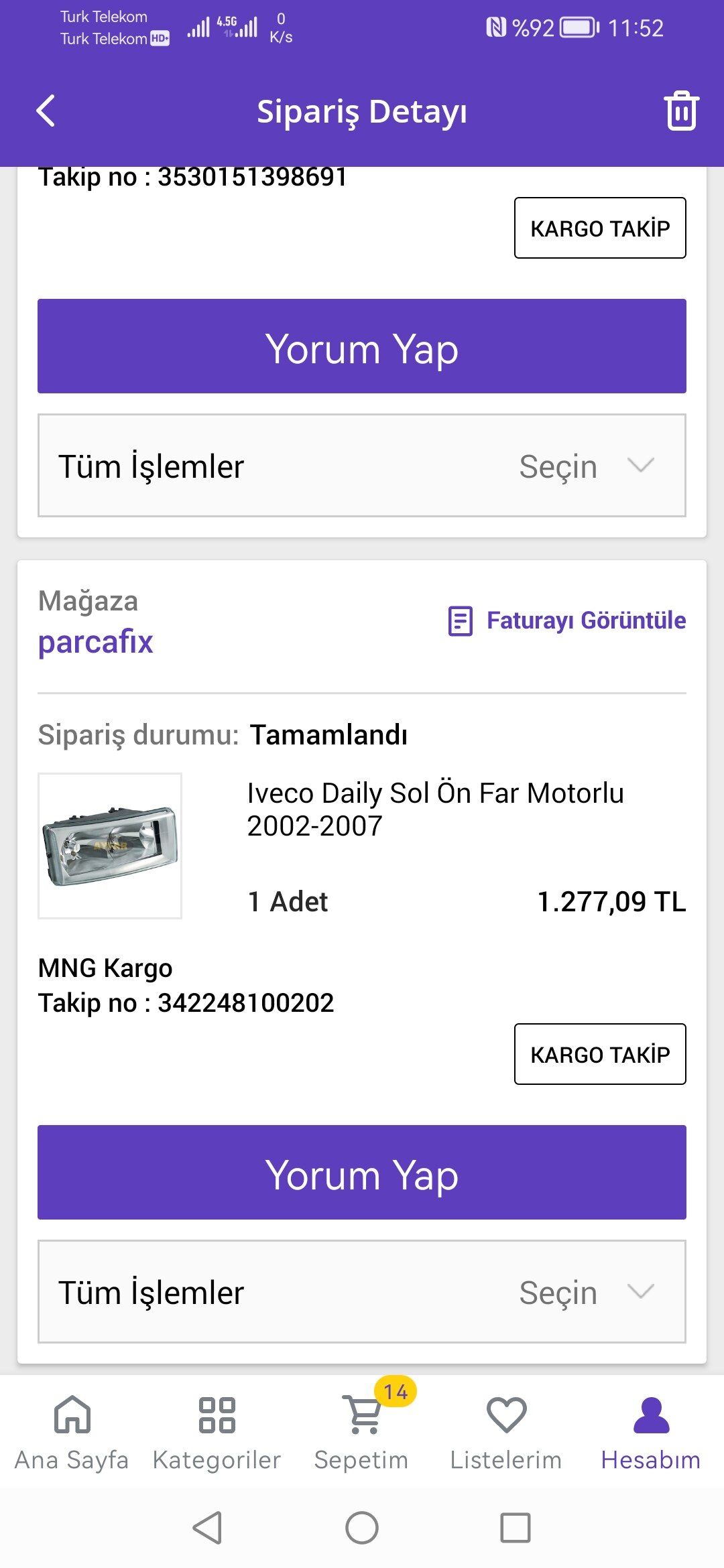Viewport: 724px width, 1568px height.
Task: Tap Yorum Yap for Iveco headlight
Action: coord(362,1173)
